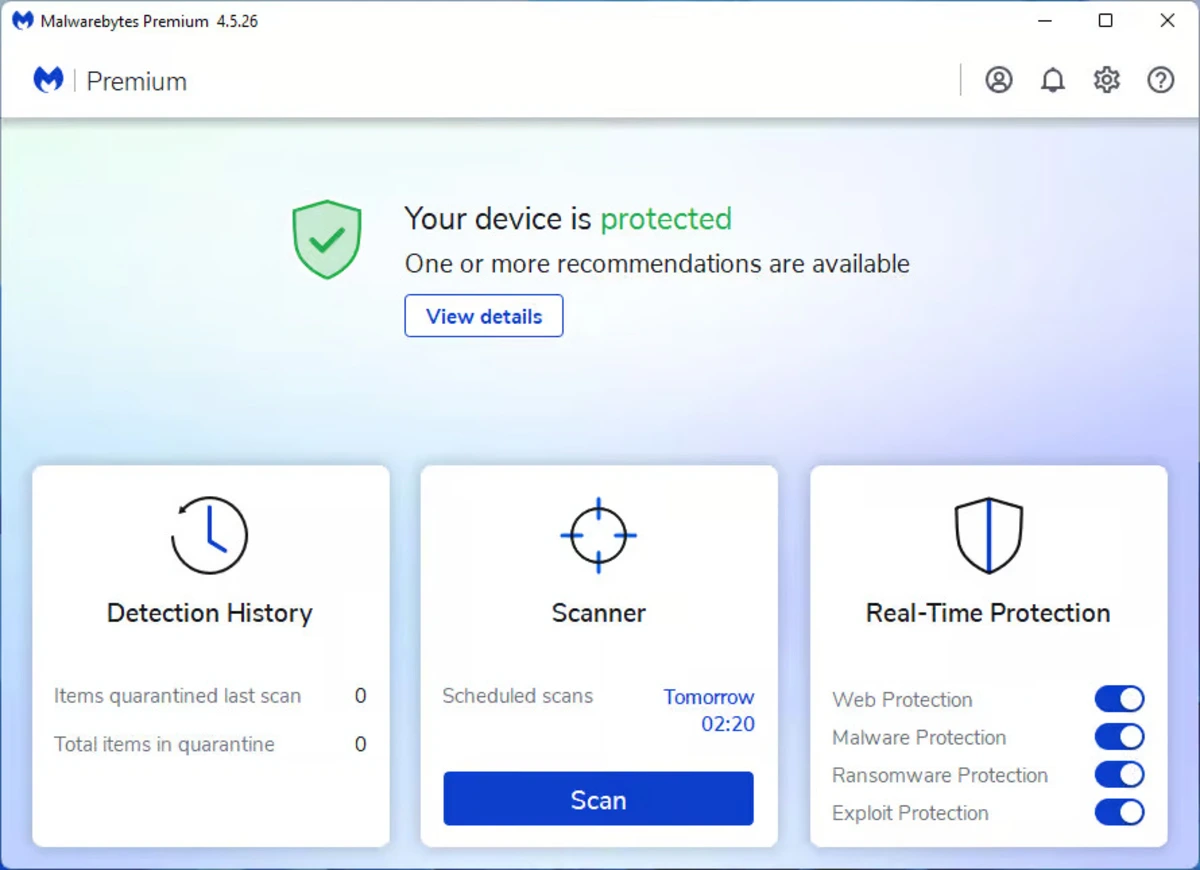This screenshot has height=870, width=1200.
Task: Click 'Total items in quarantine' label
Action: [x=164, y=744]
